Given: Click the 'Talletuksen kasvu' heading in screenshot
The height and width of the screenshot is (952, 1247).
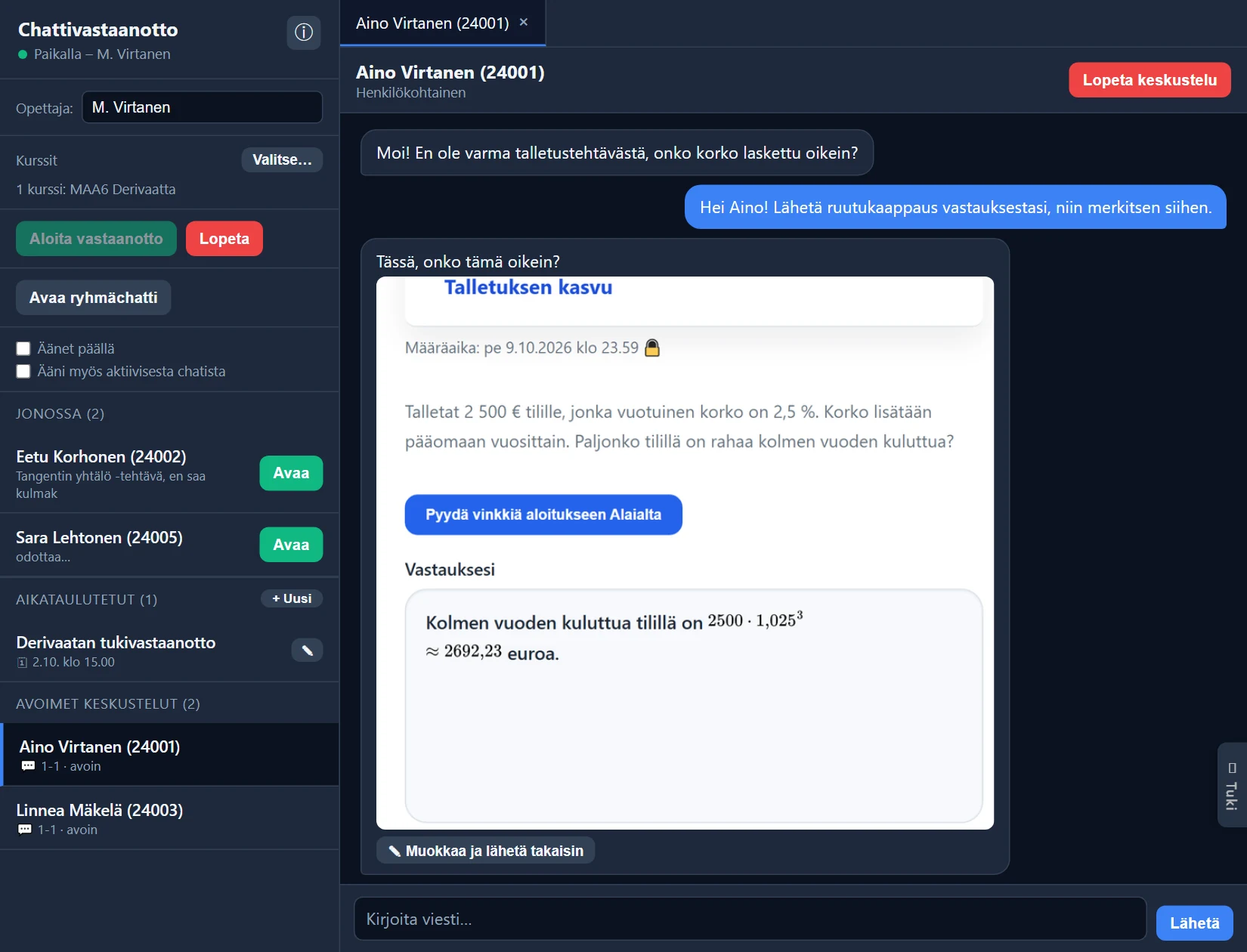Looking at the screenshot, I should coord(528,287).
